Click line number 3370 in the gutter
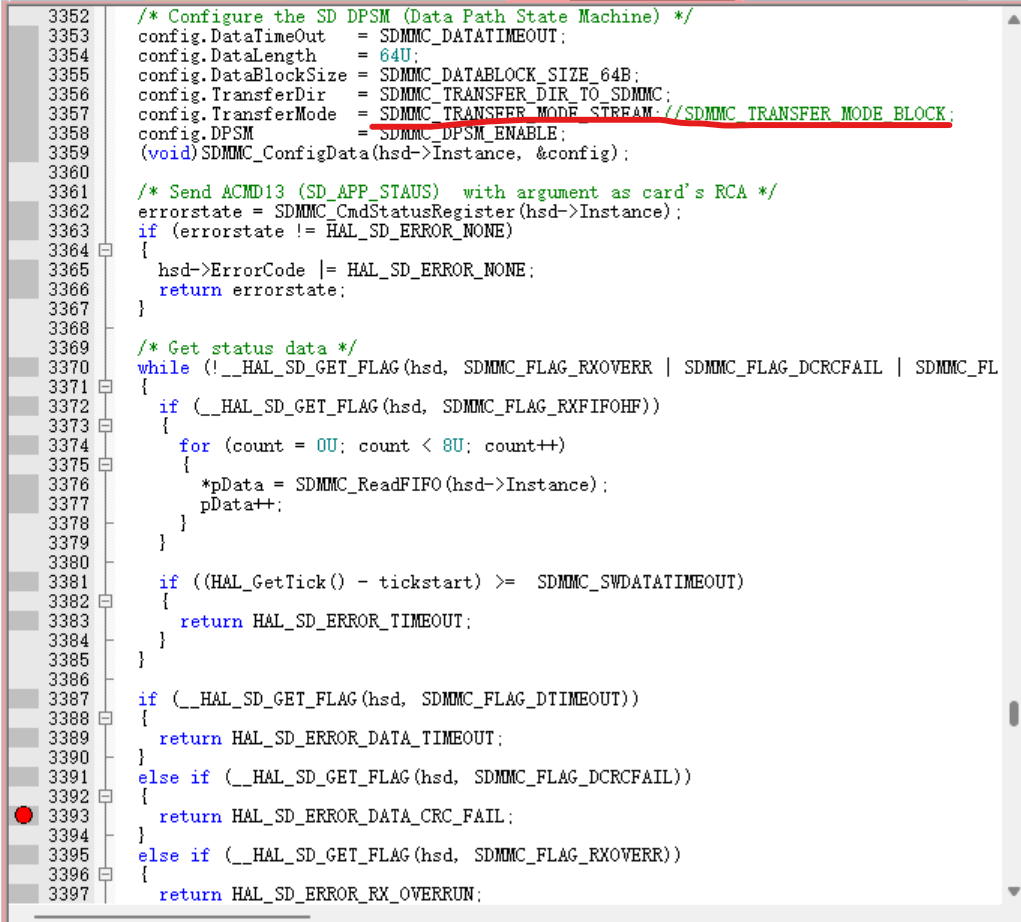The image size is (1021, 922). pyautogui.click(x=68, y=367)
